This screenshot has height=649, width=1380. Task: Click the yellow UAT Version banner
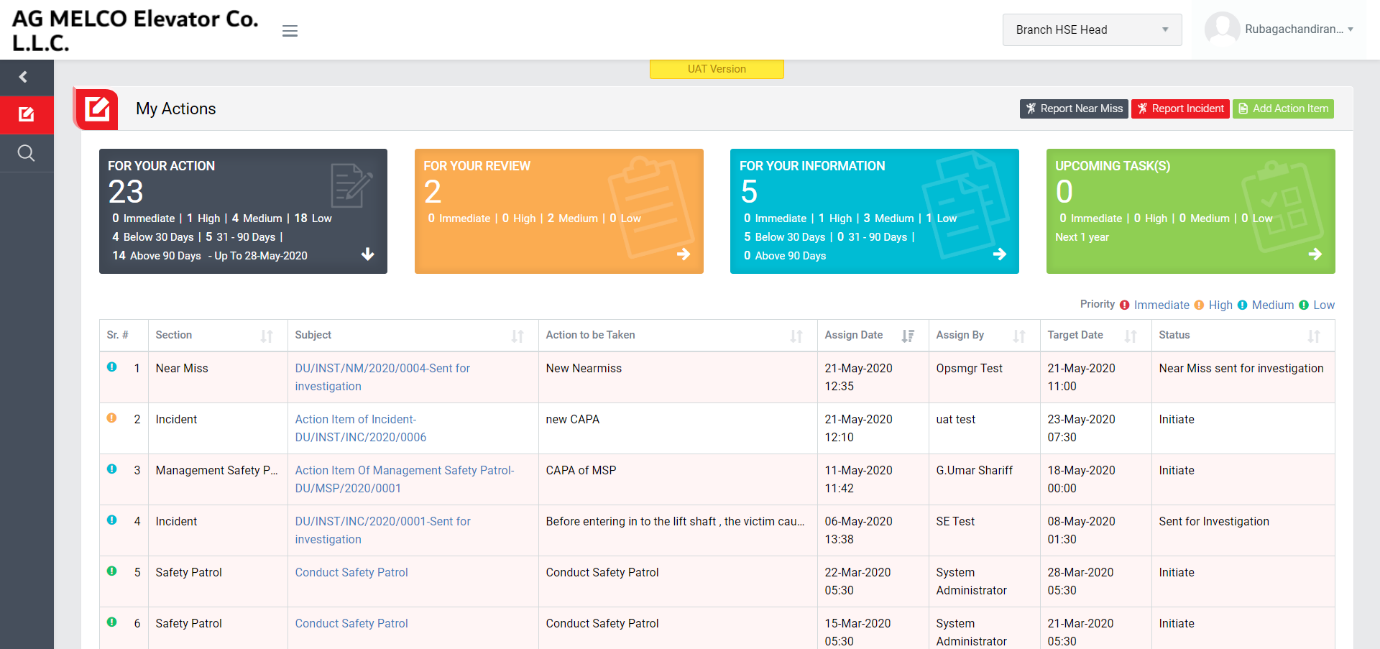point(716,69)
